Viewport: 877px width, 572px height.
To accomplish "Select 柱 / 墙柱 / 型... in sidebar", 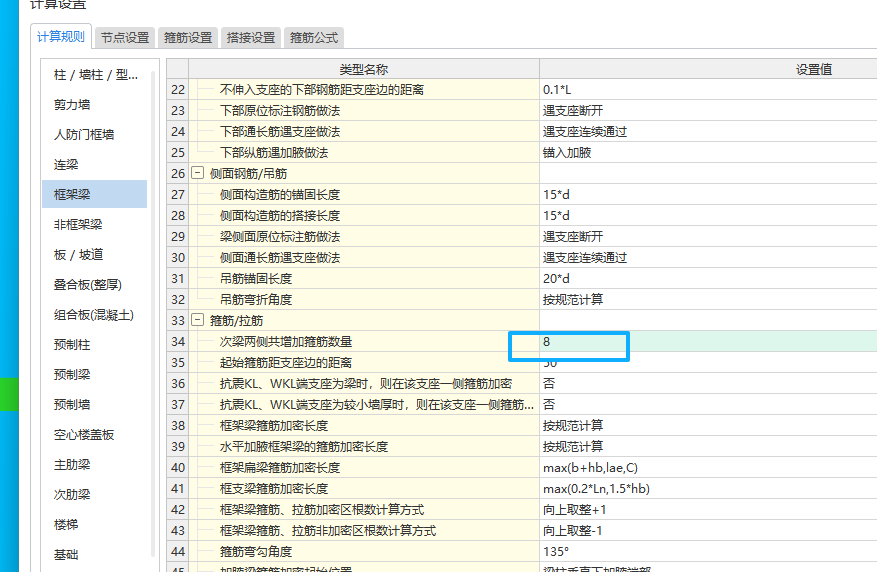I will click(95, 75).
